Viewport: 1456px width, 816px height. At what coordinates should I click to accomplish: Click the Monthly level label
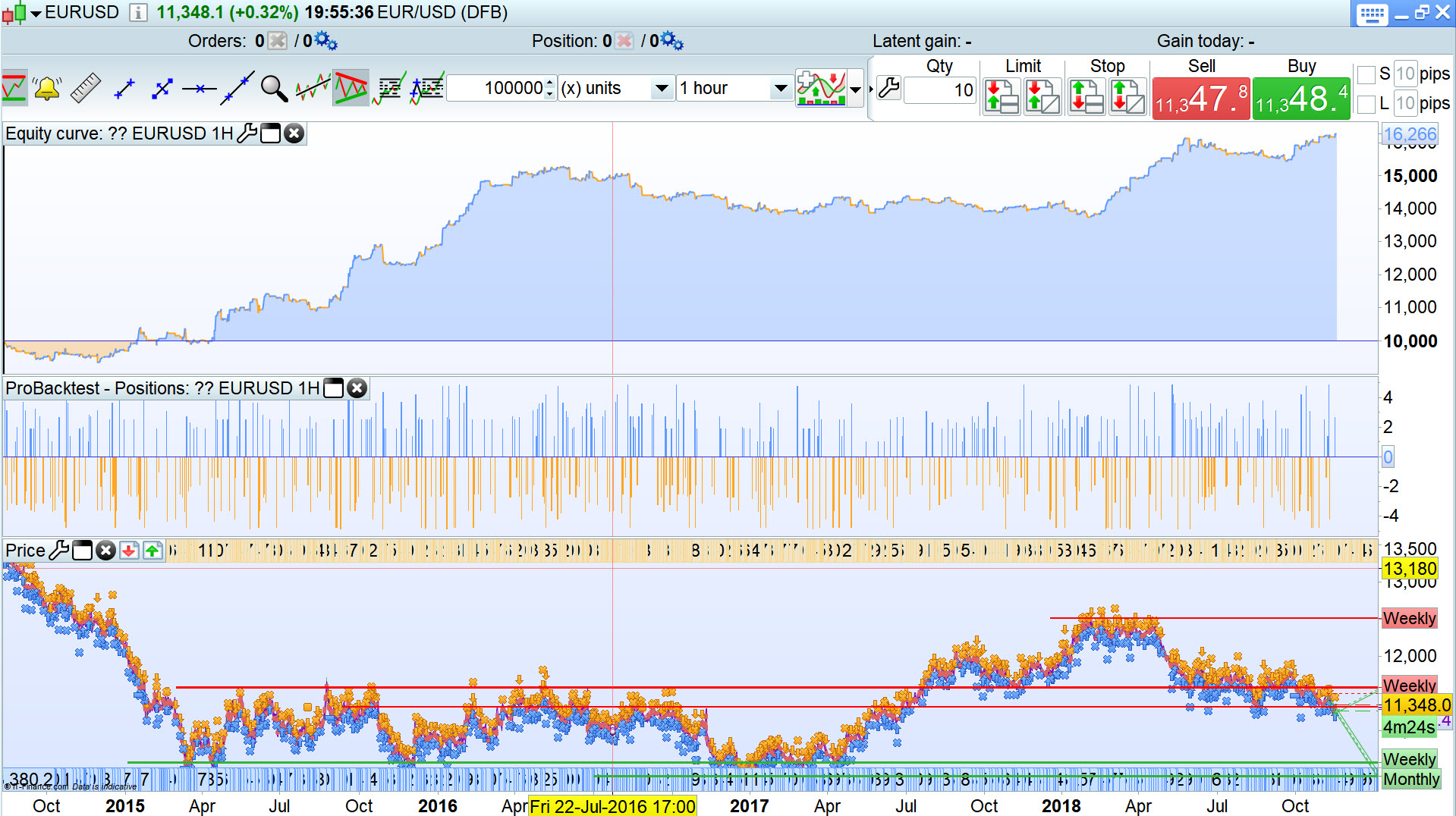[1410, 780]
